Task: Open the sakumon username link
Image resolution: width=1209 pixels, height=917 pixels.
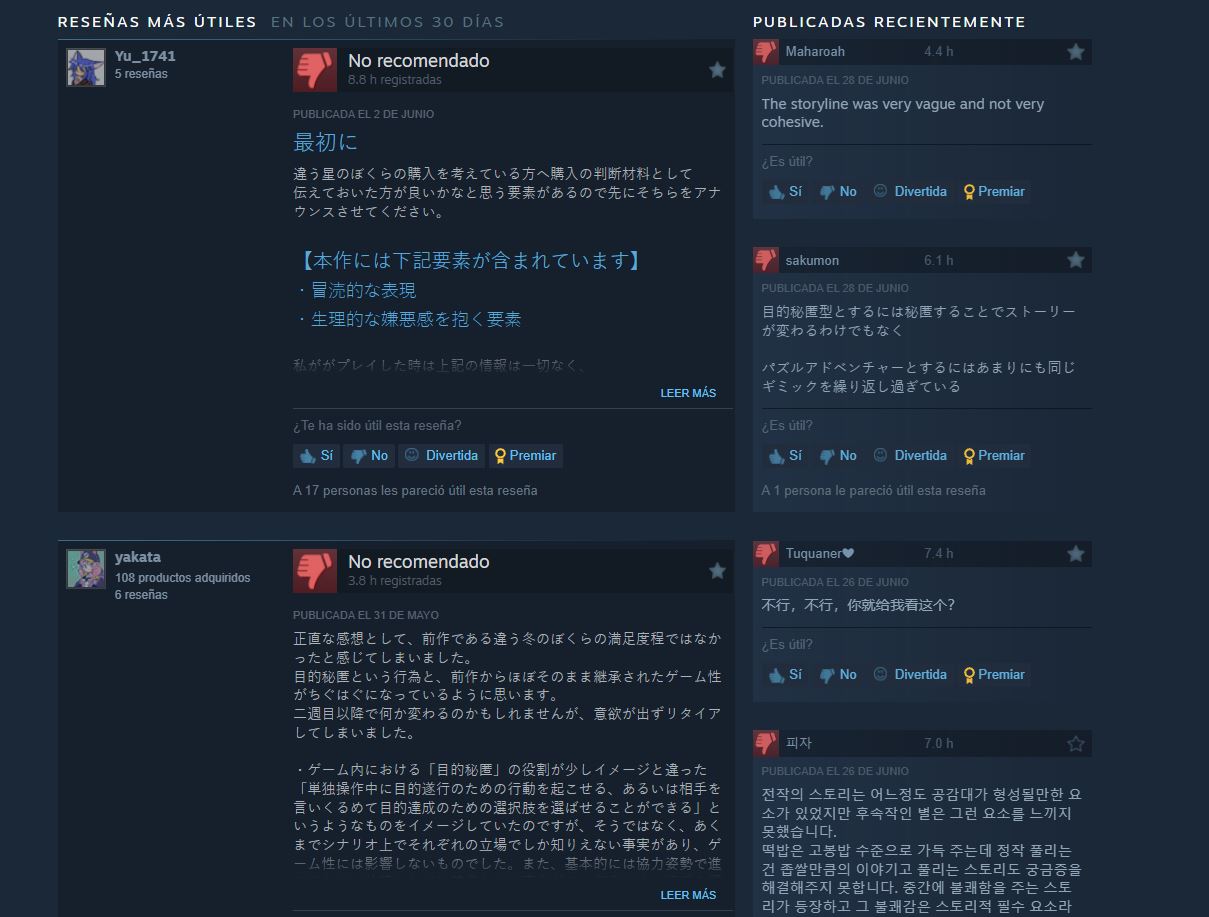Action: click(x=812, y=260)
